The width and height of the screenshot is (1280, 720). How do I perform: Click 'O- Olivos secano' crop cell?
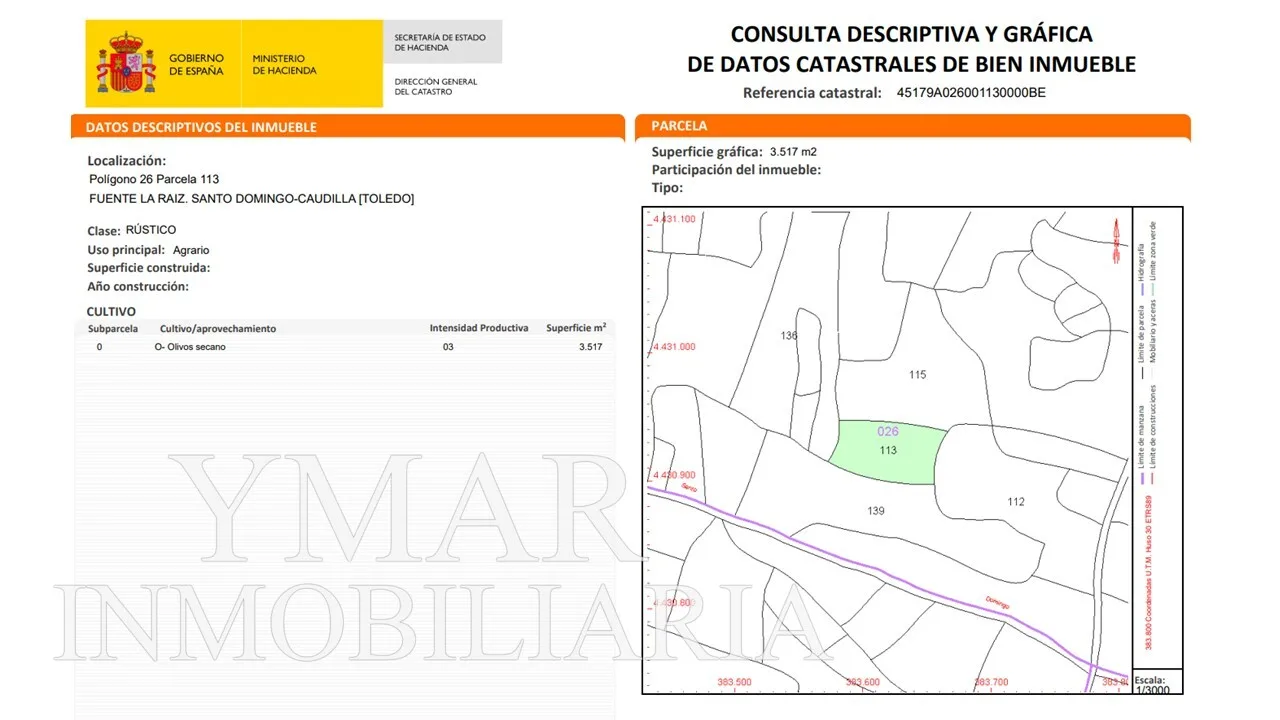coord(190,347)
